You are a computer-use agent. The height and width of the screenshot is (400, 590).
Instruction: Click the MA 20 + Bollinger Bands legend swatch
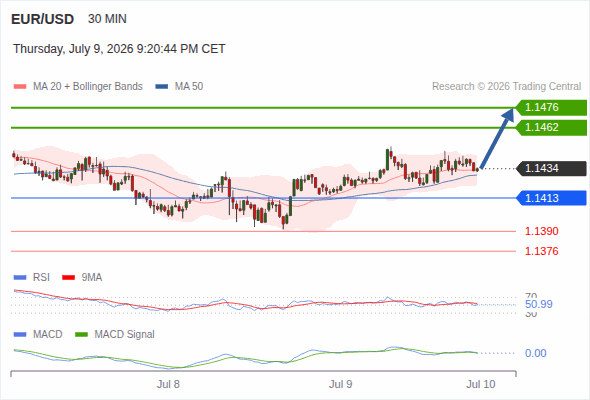click(x=20, y=87)
